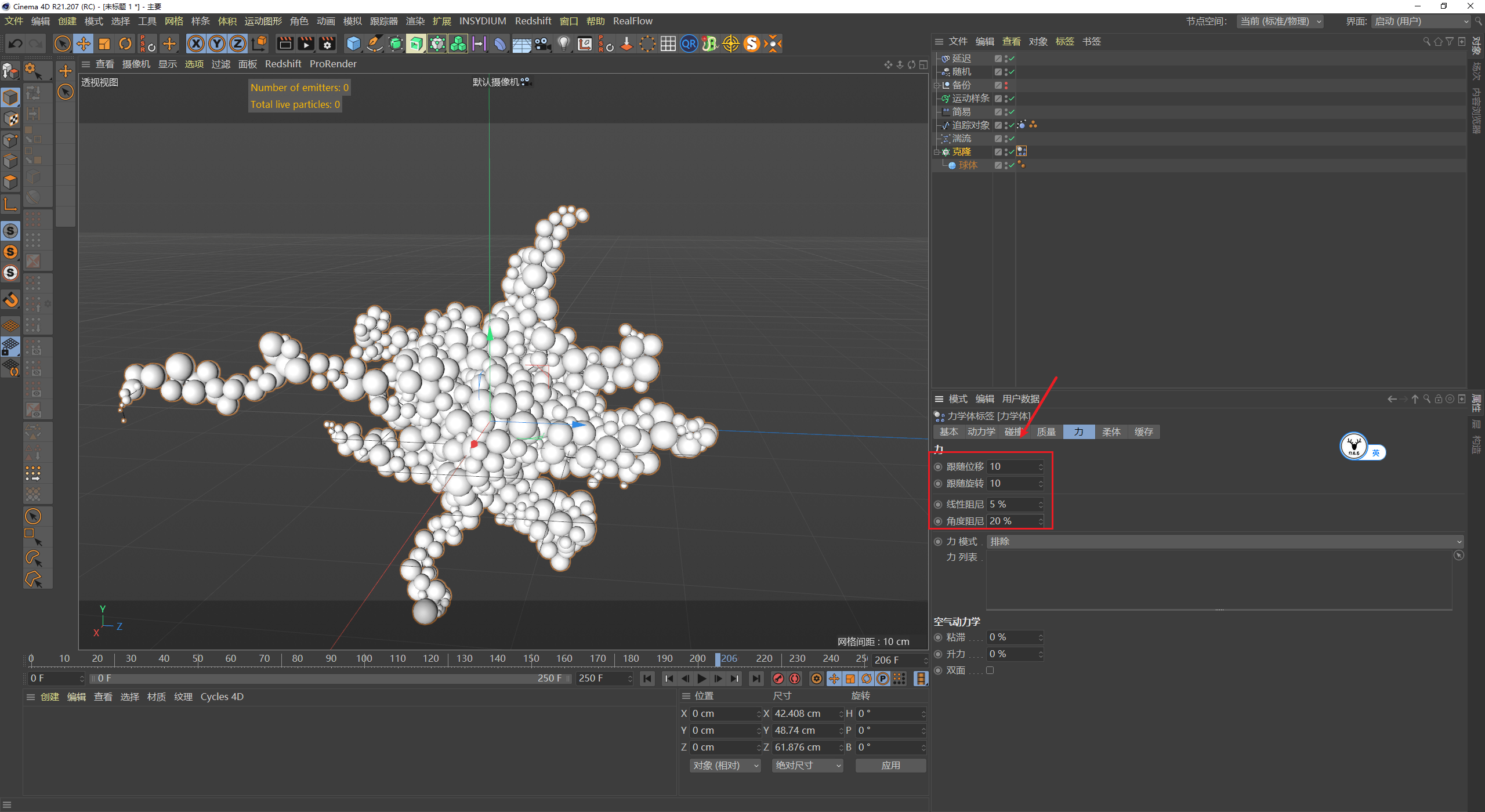Select the X-axis lock toolbar icon

[x=197, y=43]
